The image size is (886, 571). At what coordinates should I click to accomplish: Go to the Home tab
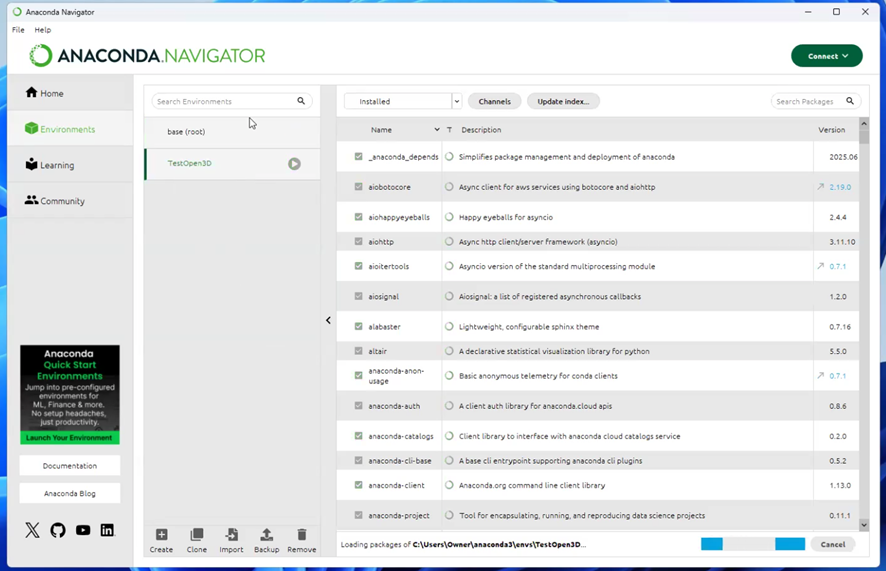71,93
